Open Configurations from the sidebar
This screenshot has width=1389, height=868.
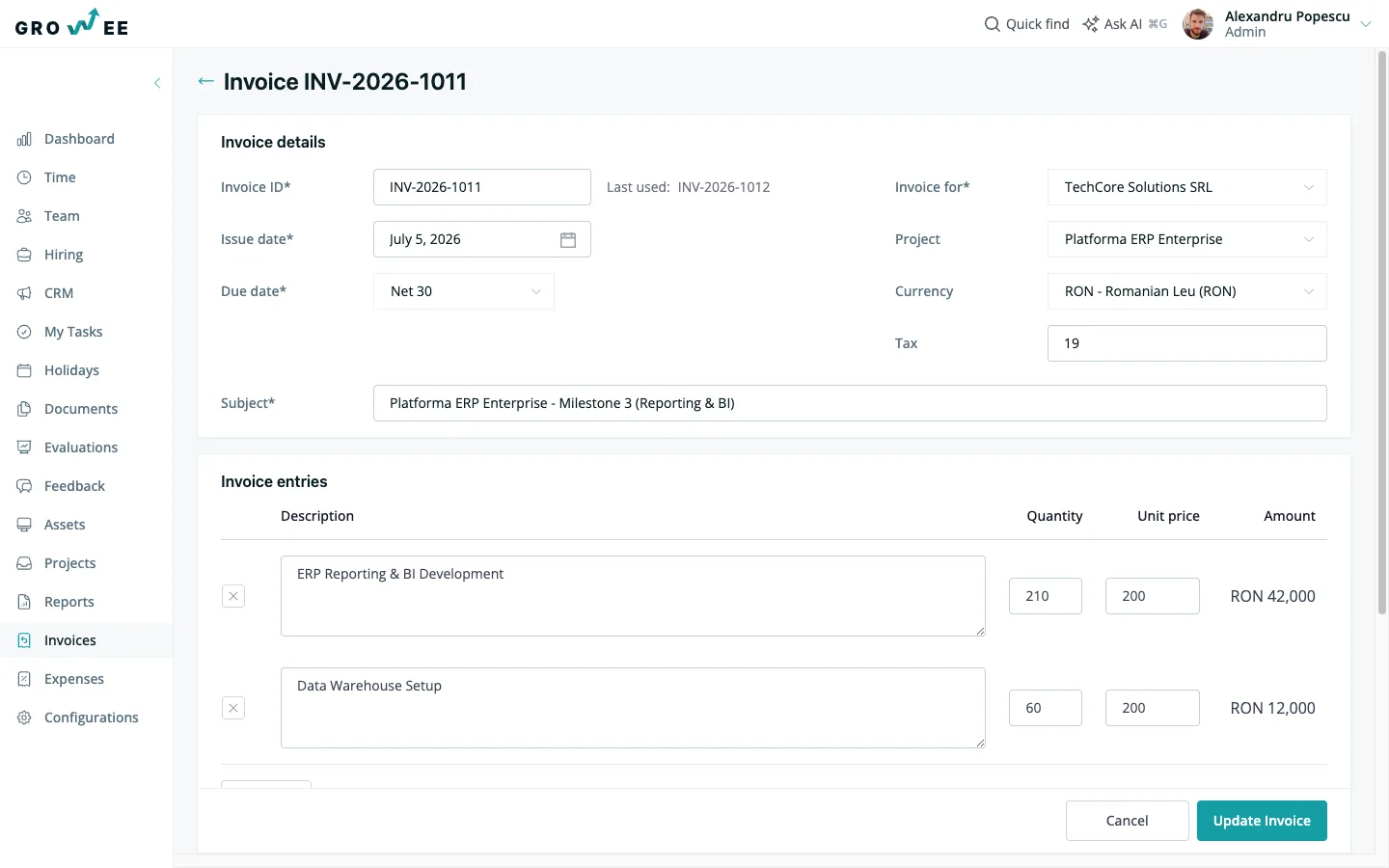[87, 718]
